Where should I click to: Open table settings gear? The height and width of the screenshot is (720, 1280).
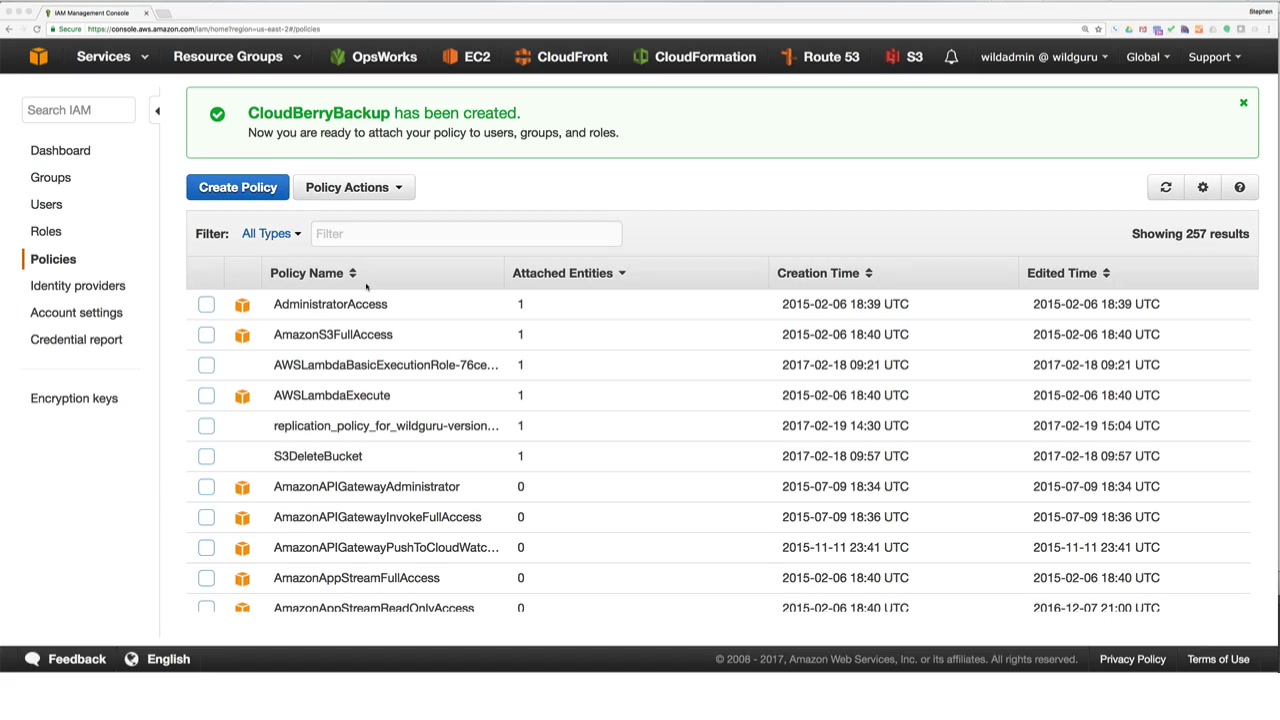pyautogui.click(x=1203, y=187)
